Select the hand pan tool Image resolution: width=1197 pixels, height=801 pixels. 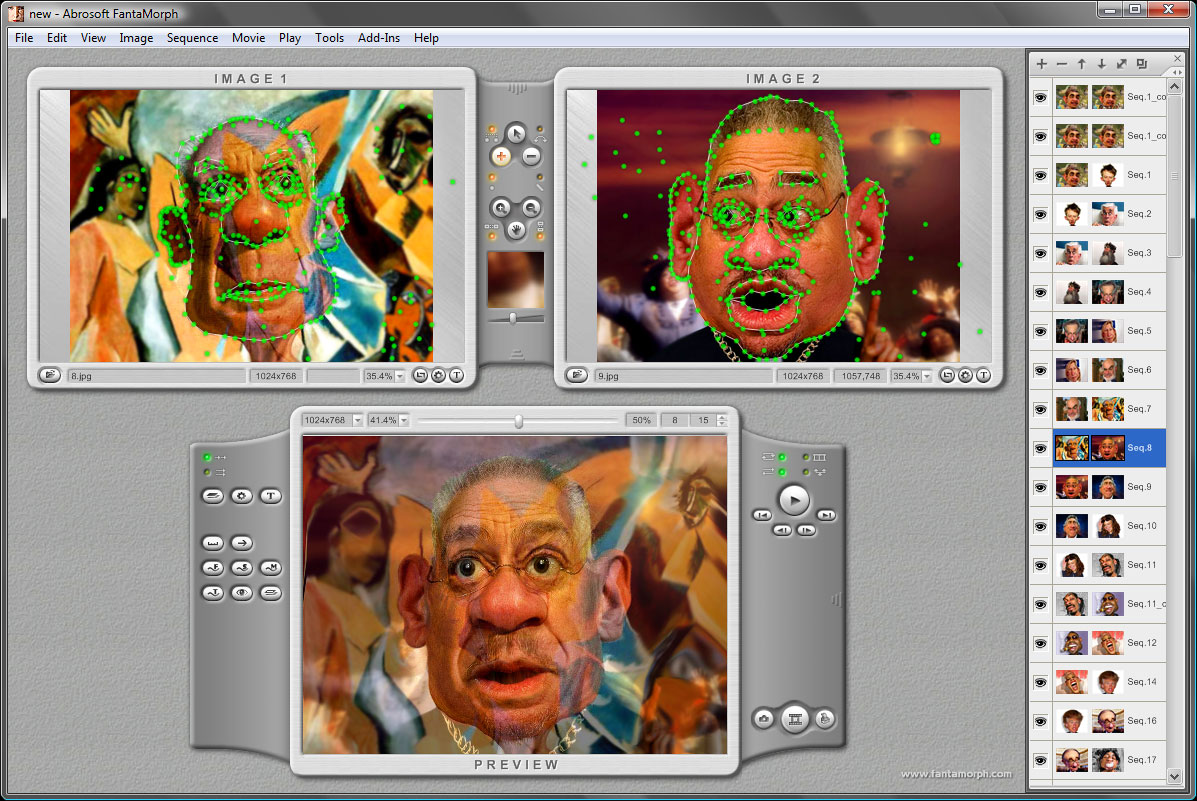pyautogui.click(x=516, y=228)
